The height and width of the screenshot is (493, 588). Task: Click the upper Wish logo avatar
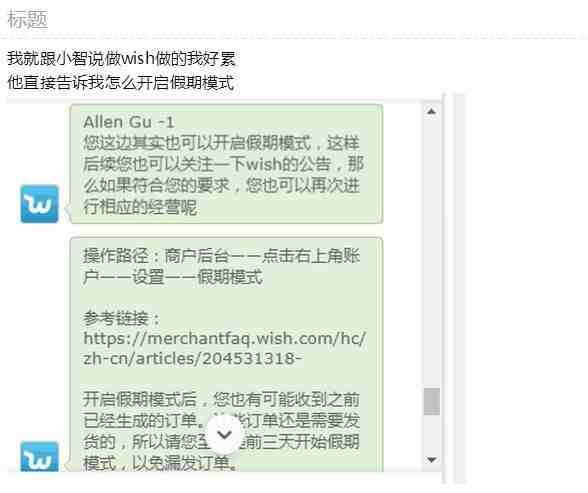39,204
